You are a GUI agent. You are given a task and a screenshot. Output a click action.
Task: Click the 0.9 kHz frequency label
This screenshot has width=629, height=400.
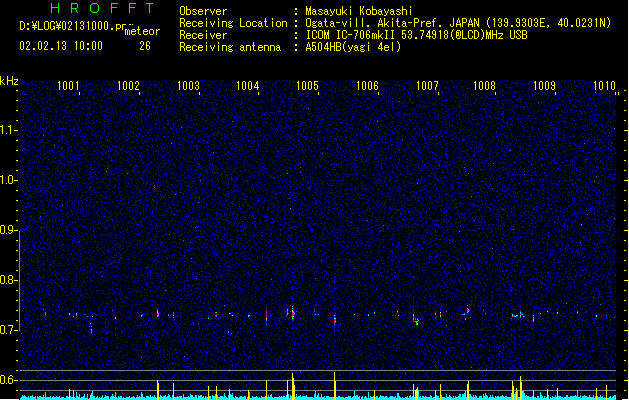(8, 230)
